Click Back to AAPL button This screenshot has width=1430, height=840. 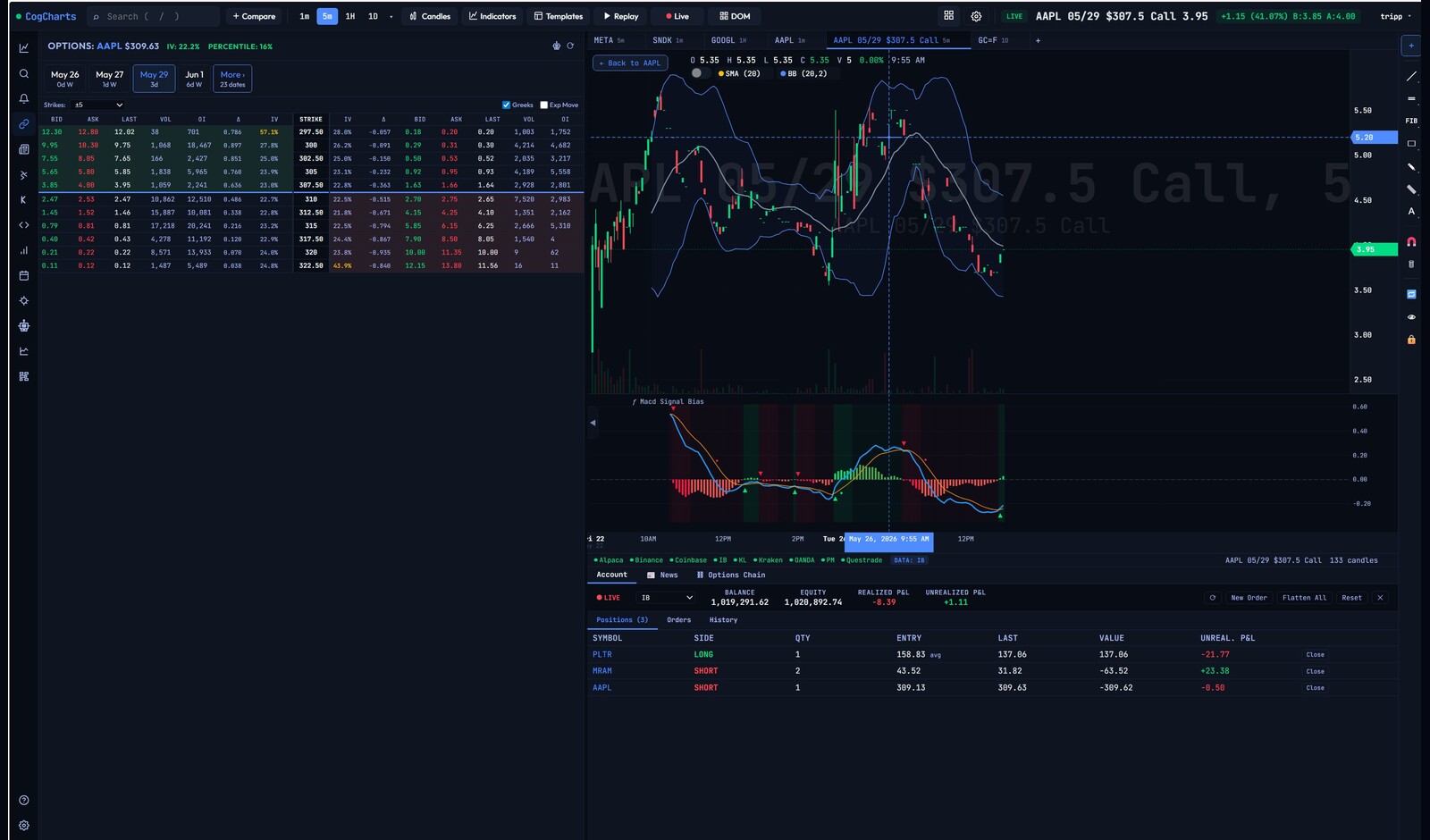[x=630, y=63]
